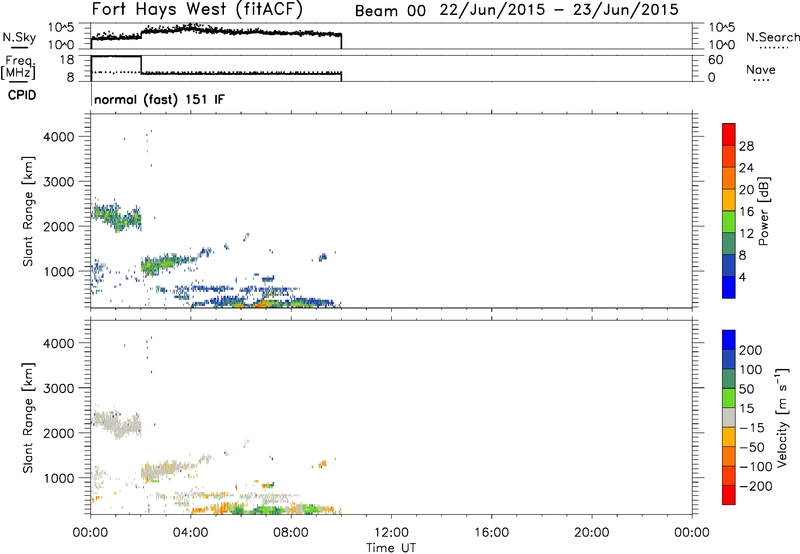Viewport: 800px width, 554px height.
Task: Click the '60' tick on Nave axis
Action: coord(715,60)
